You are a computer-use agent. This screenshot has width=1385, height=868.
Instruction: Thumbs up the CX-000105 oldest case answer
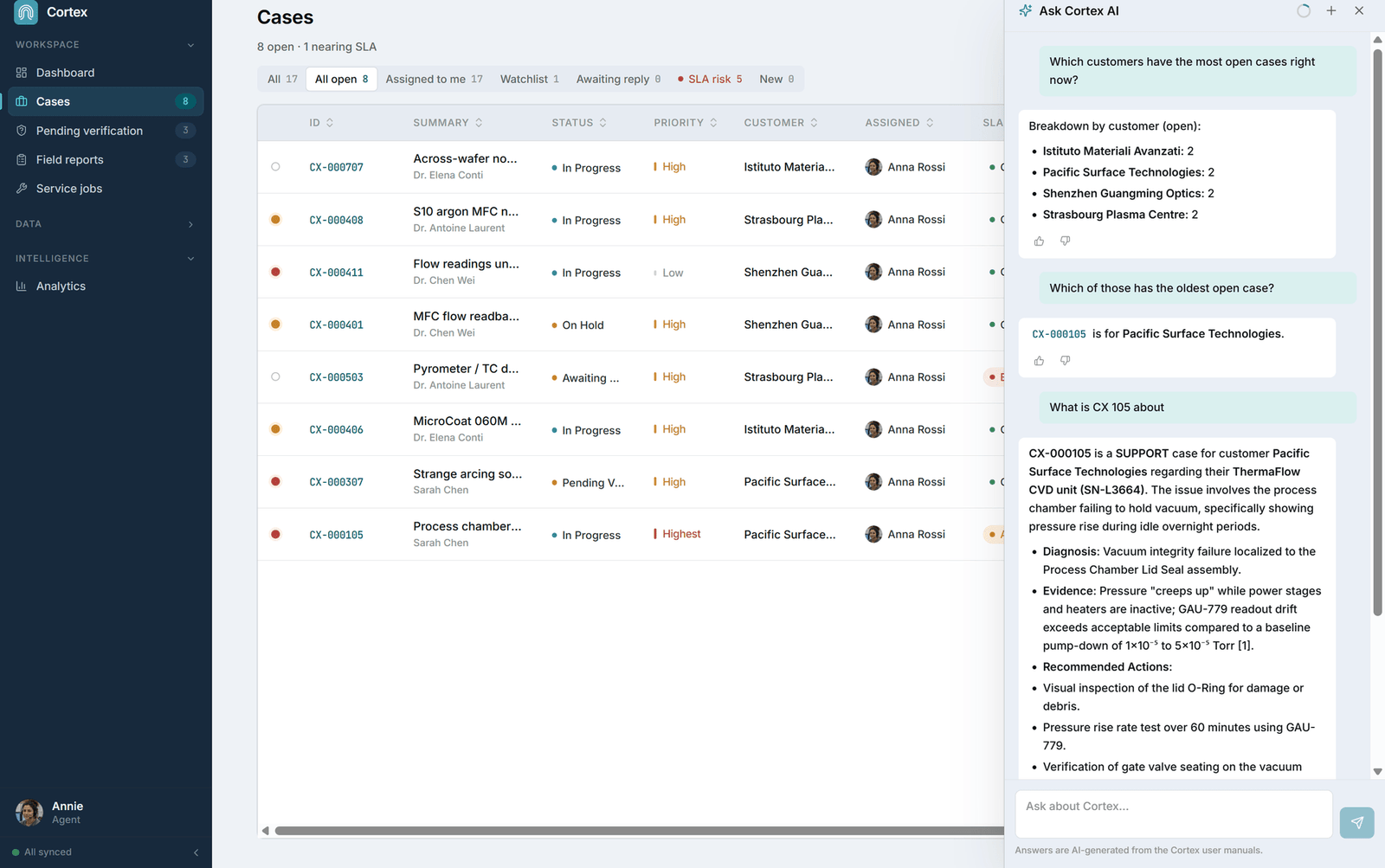[x=1039, y=361]
